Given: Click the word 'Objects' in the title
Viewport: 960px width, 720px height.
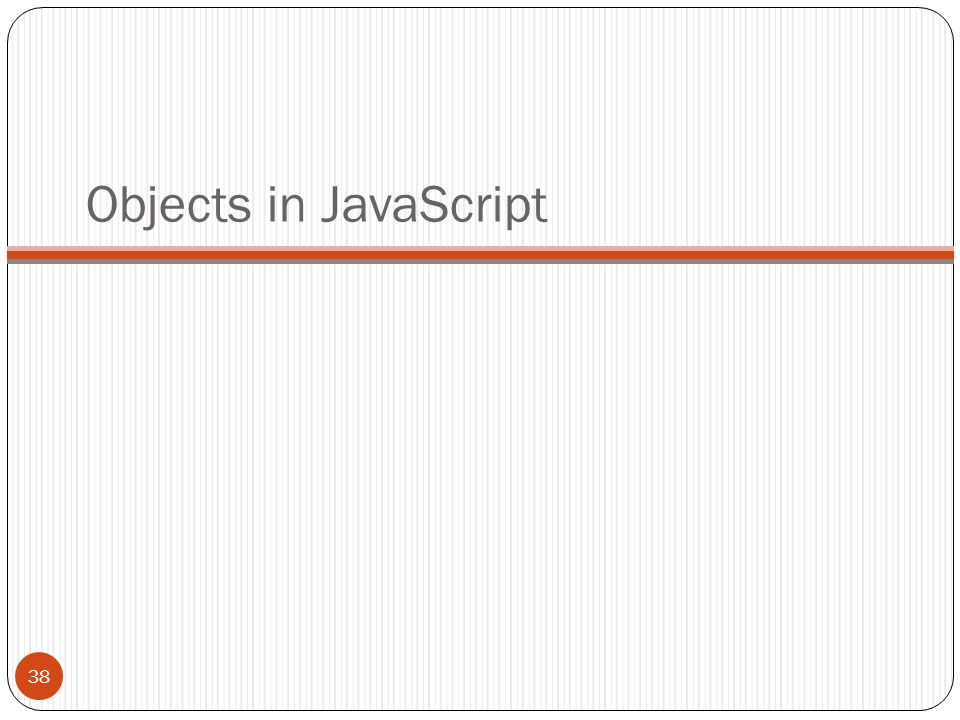Looking at the screenshot, I should (168, 205).
